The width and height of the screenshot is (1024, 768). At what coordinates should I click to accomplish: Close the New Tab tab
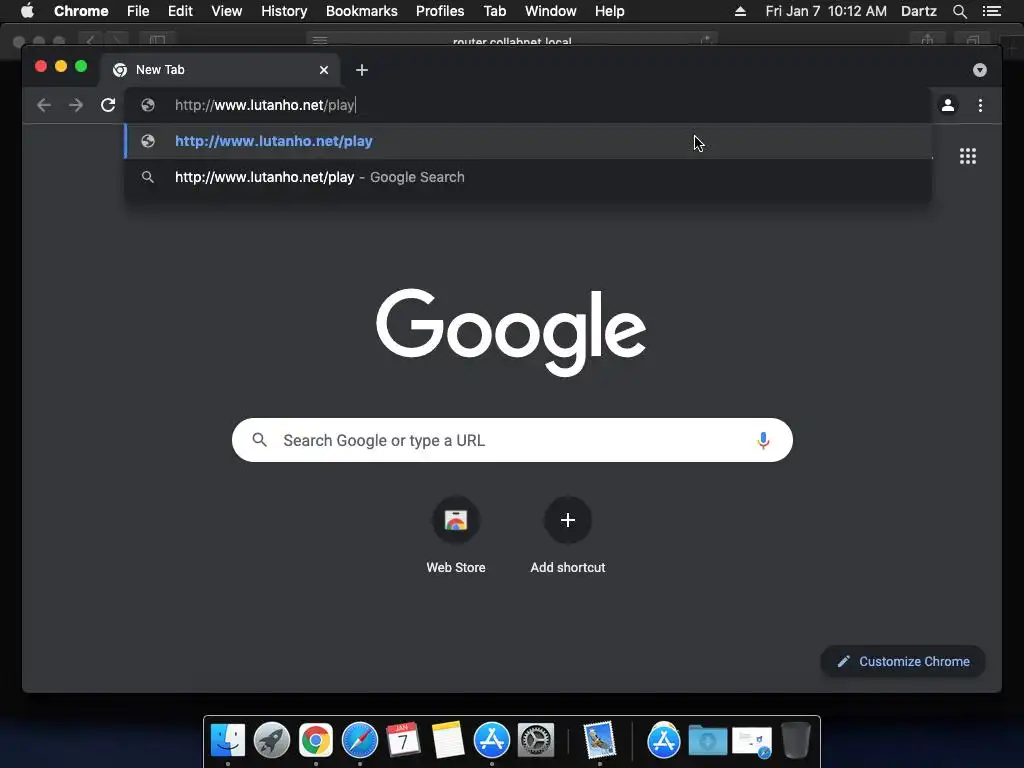click(x=324, y=70)
